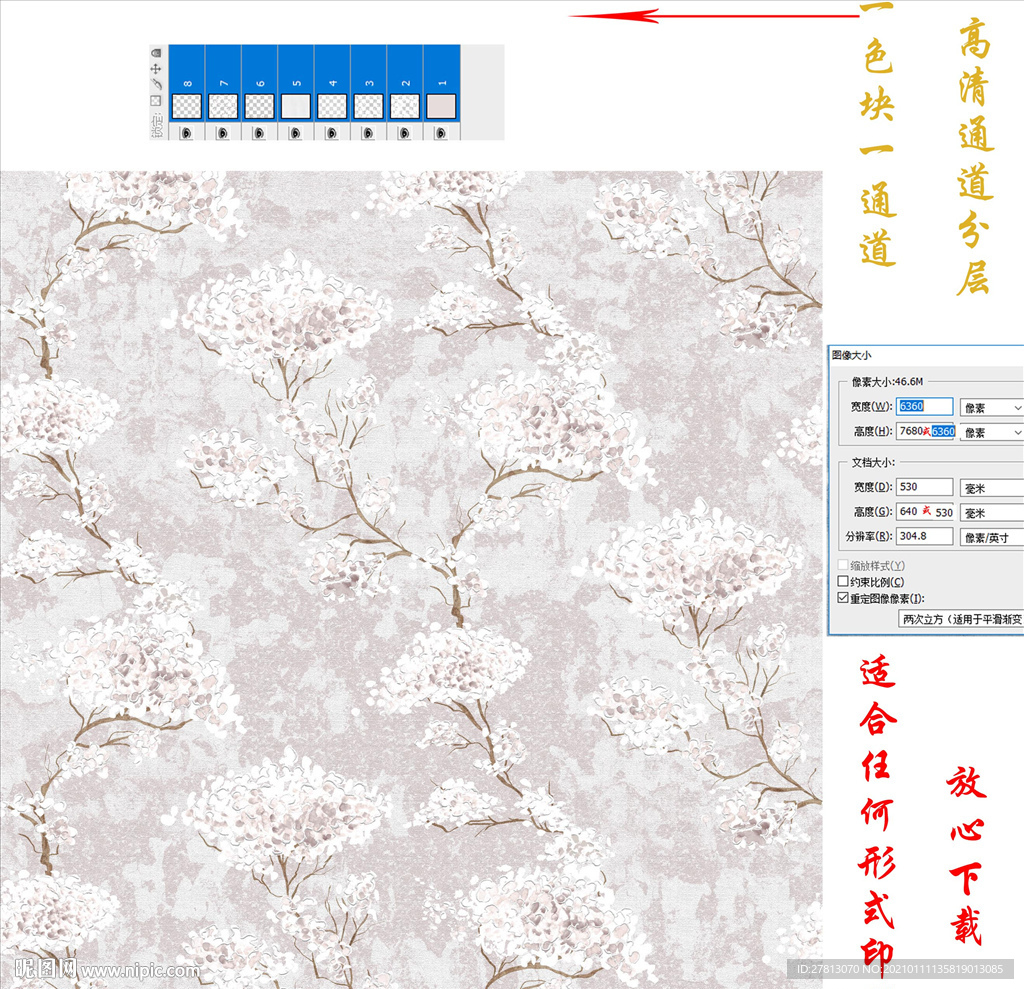Image resolution: width=1024 pixels, height=989 pixels.
Task: Toggle visibility eye of layer 1
Action: click(x=441, y=133)
